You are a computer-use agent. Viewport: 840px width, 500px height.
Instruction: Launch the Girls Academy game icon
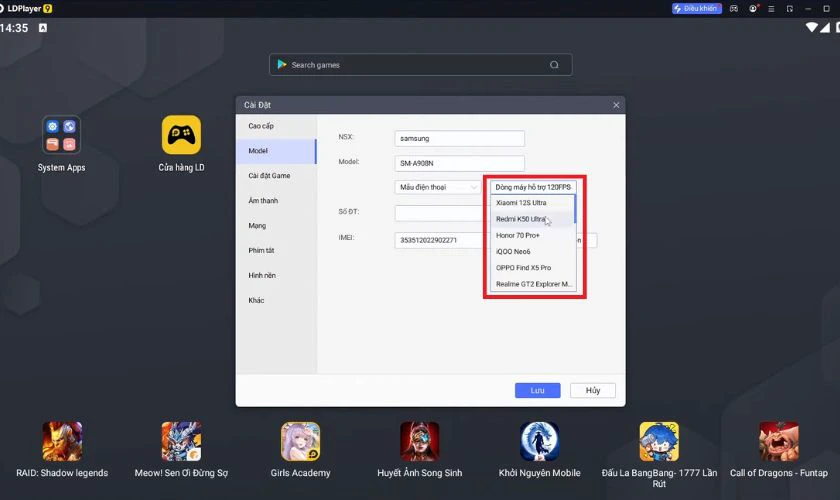(301, 442)
